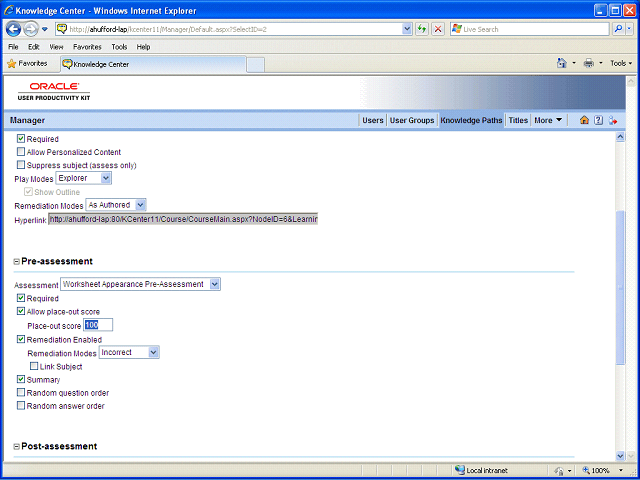The image size is (640, 480).
Task: Check Suppress subject (assess only)
Action: tap(21, 165)
